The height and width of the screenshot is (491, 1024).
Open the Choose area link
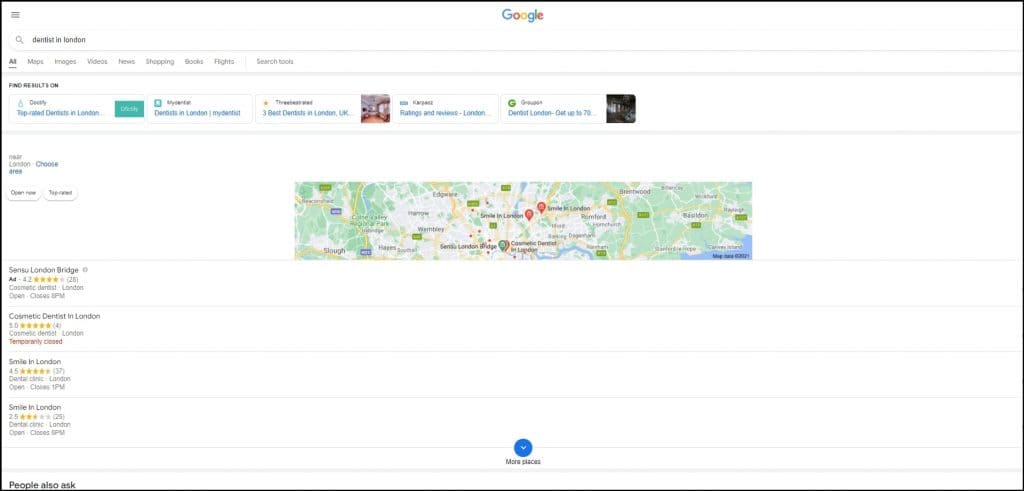[x=47, y=164]
